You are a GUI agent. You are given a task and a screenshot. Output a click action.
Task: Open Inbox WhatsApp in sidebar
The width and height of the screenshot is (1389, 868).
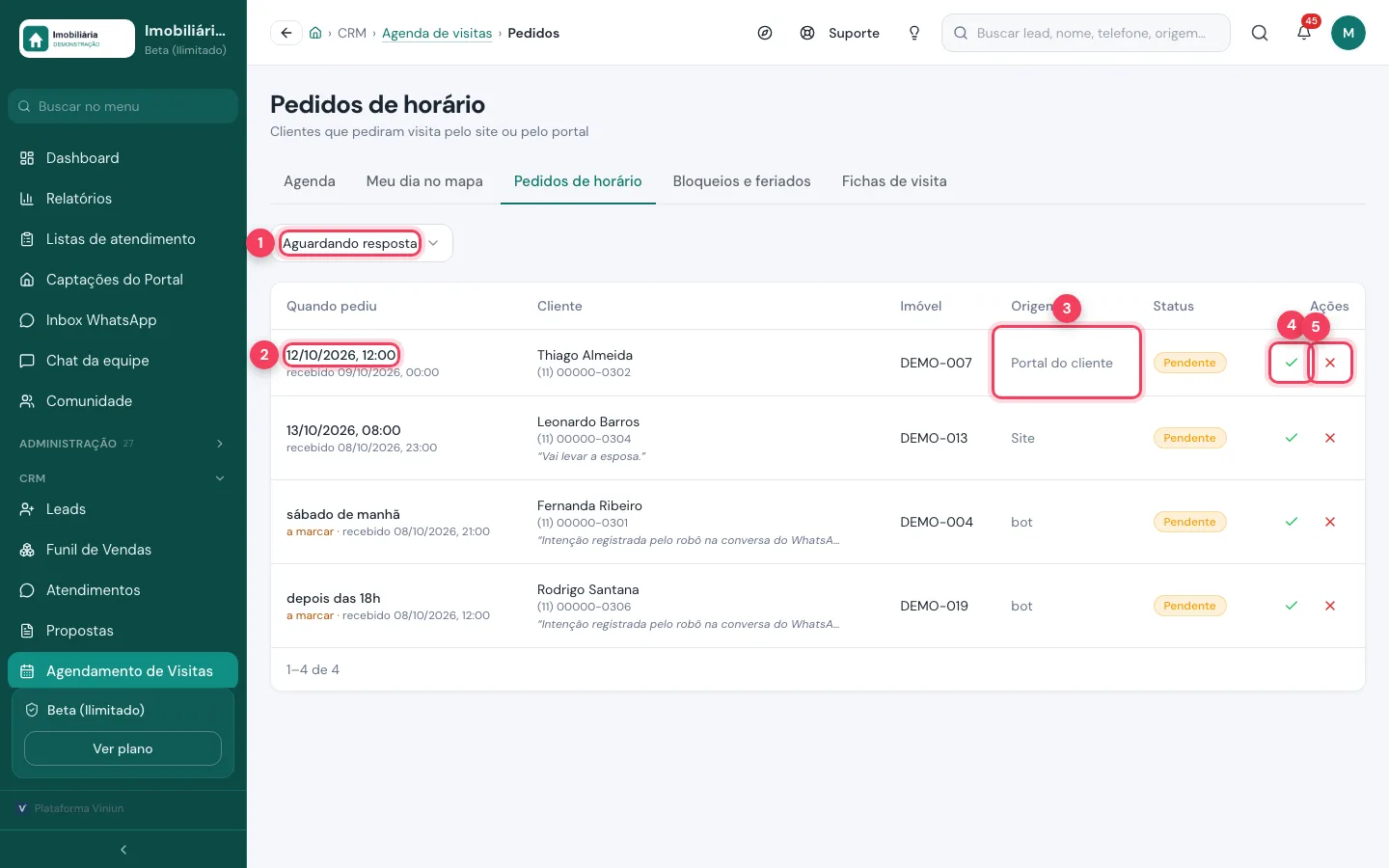click(x=123, y=320)
